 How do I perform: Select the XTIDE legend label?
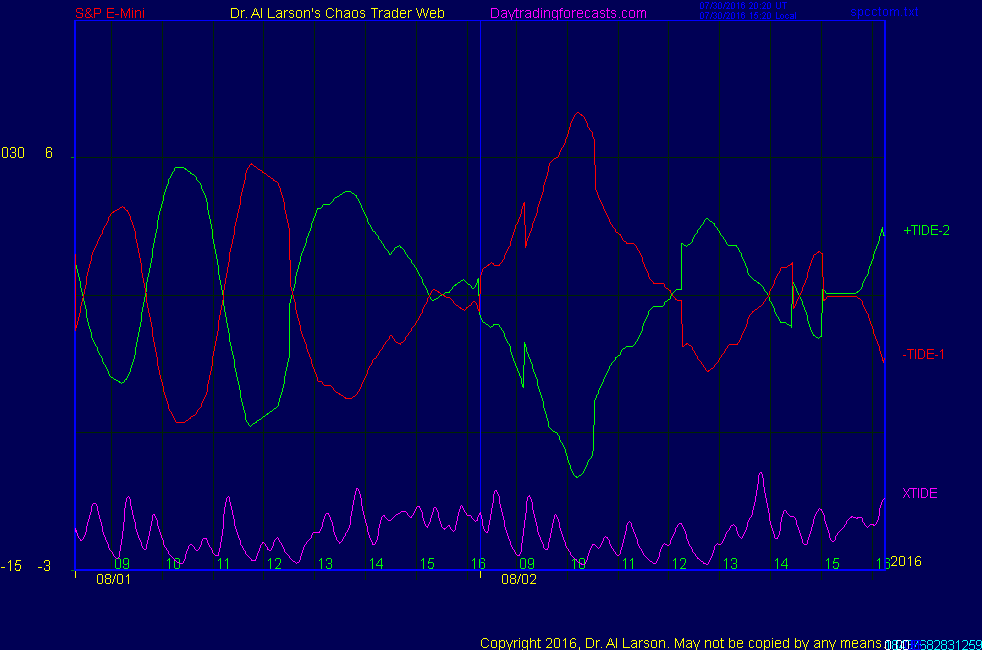920,493
